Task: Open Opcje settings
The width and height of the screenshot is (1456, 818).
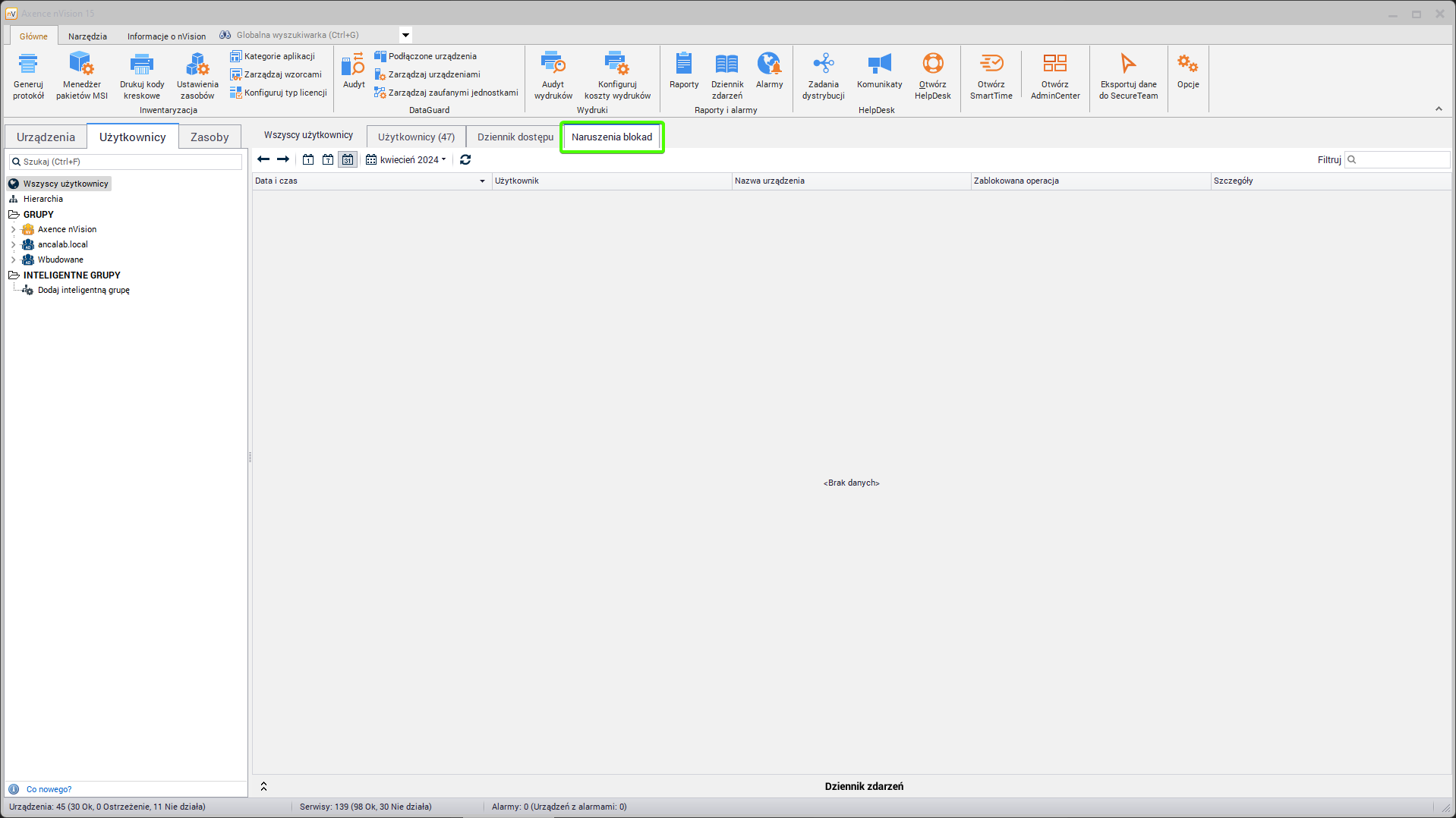Action: [1187, 71]
